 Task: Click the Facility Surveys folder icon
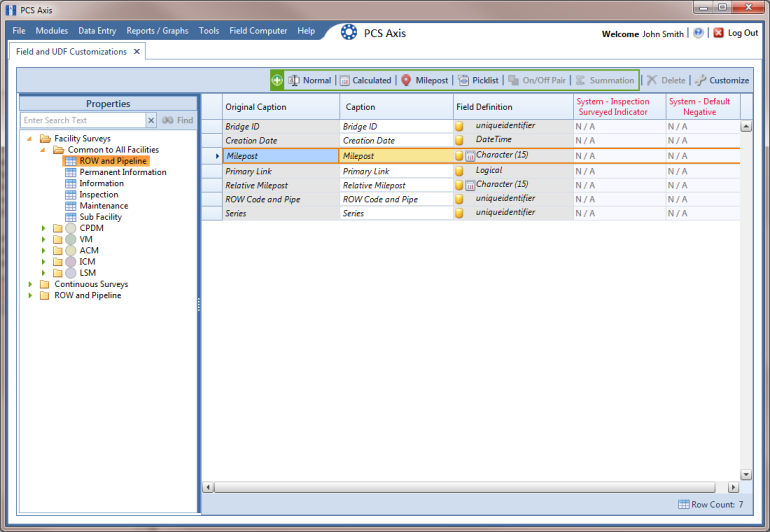45,139
